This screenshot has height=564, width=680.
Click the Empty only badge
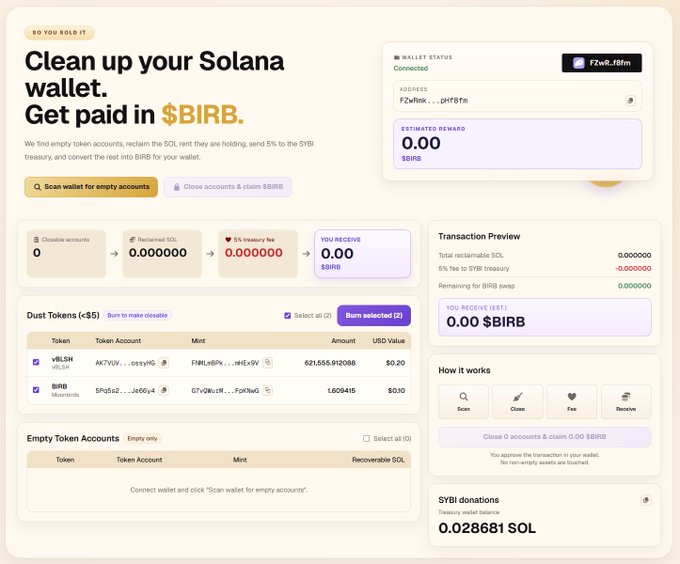point(142,439)
